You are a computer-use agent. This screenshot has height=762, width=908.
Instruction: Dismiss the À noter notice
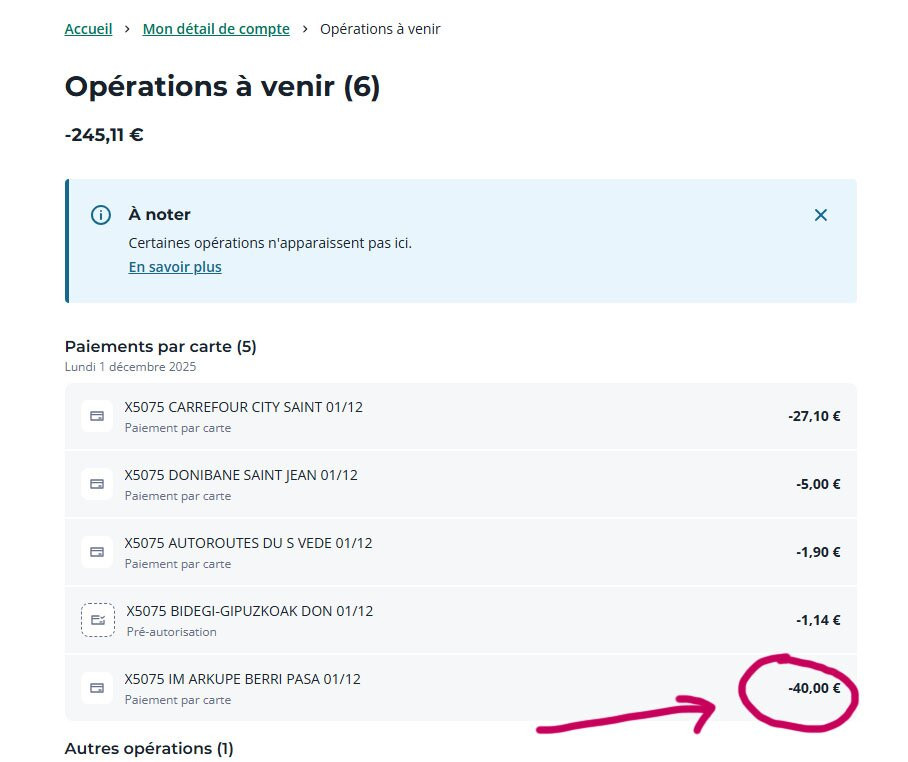pyautogui.click(x=820, y=215)
